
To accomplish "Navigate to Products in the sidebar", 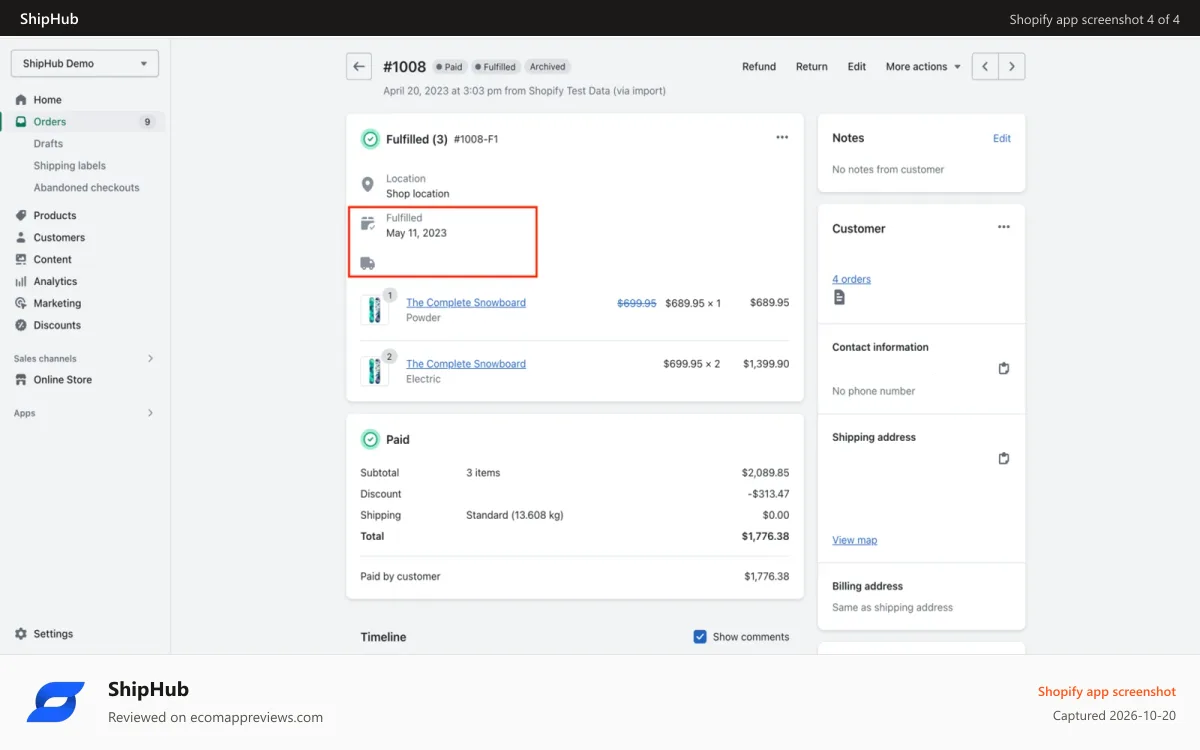I will pos(55,215).
